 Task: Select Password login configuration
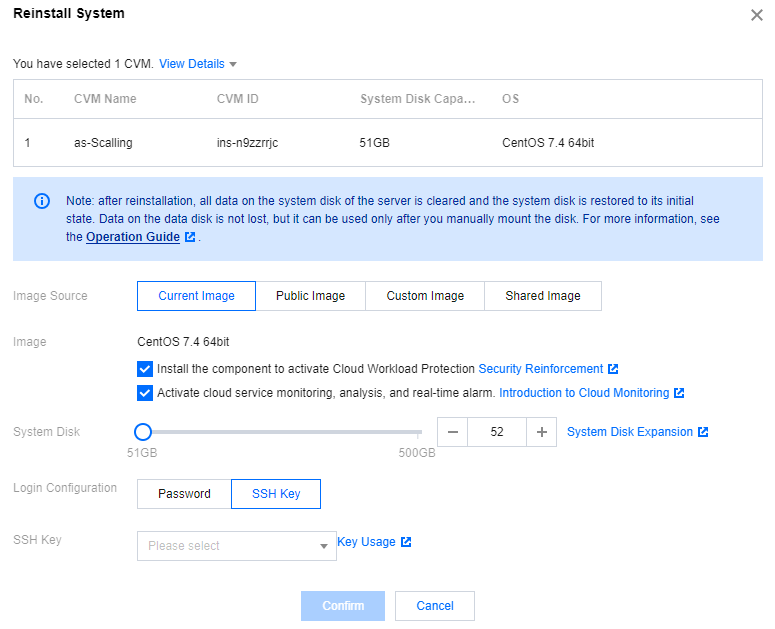(x=184, y=494)
